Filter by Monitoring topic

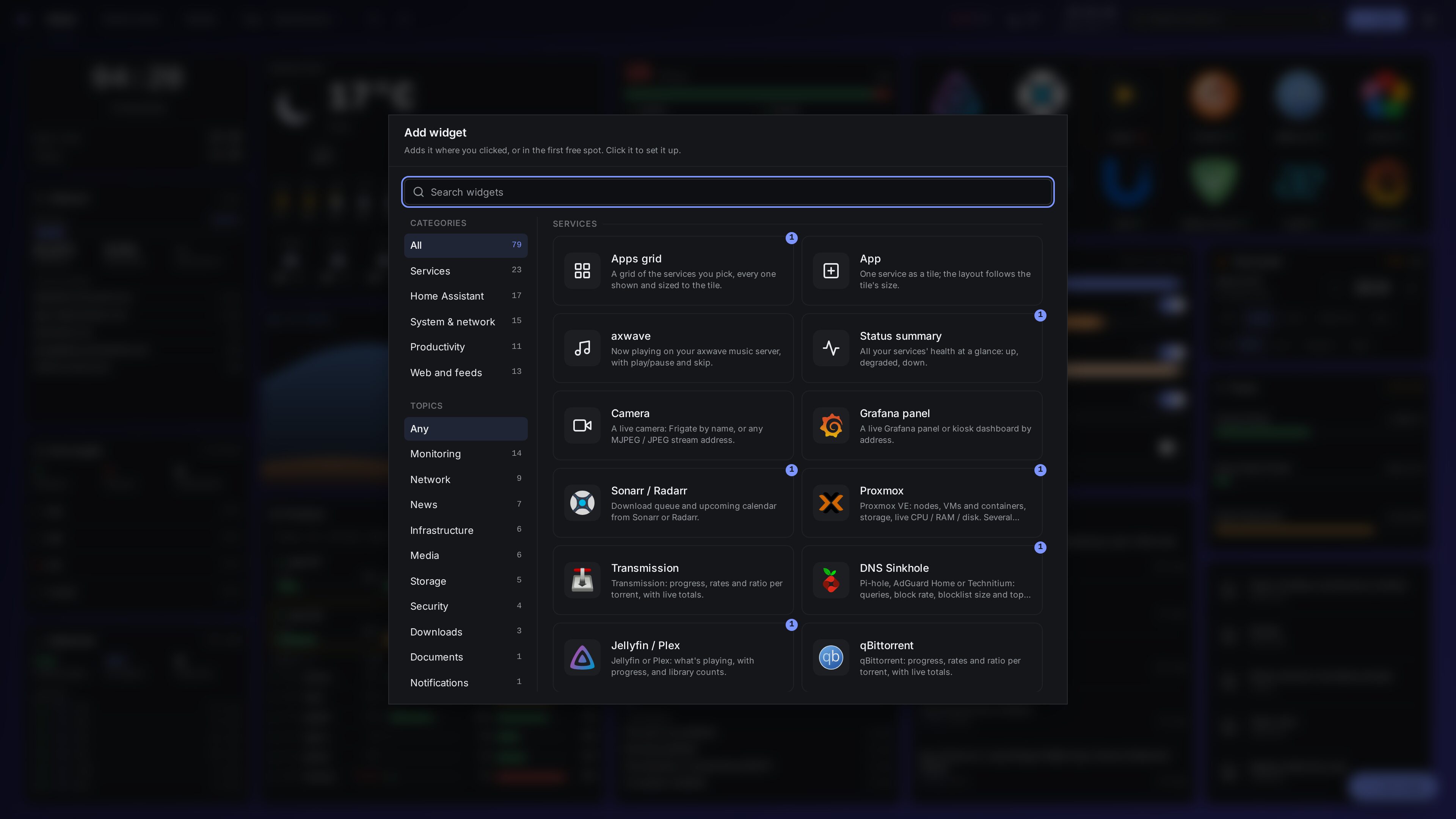click(x=466, y=454)
